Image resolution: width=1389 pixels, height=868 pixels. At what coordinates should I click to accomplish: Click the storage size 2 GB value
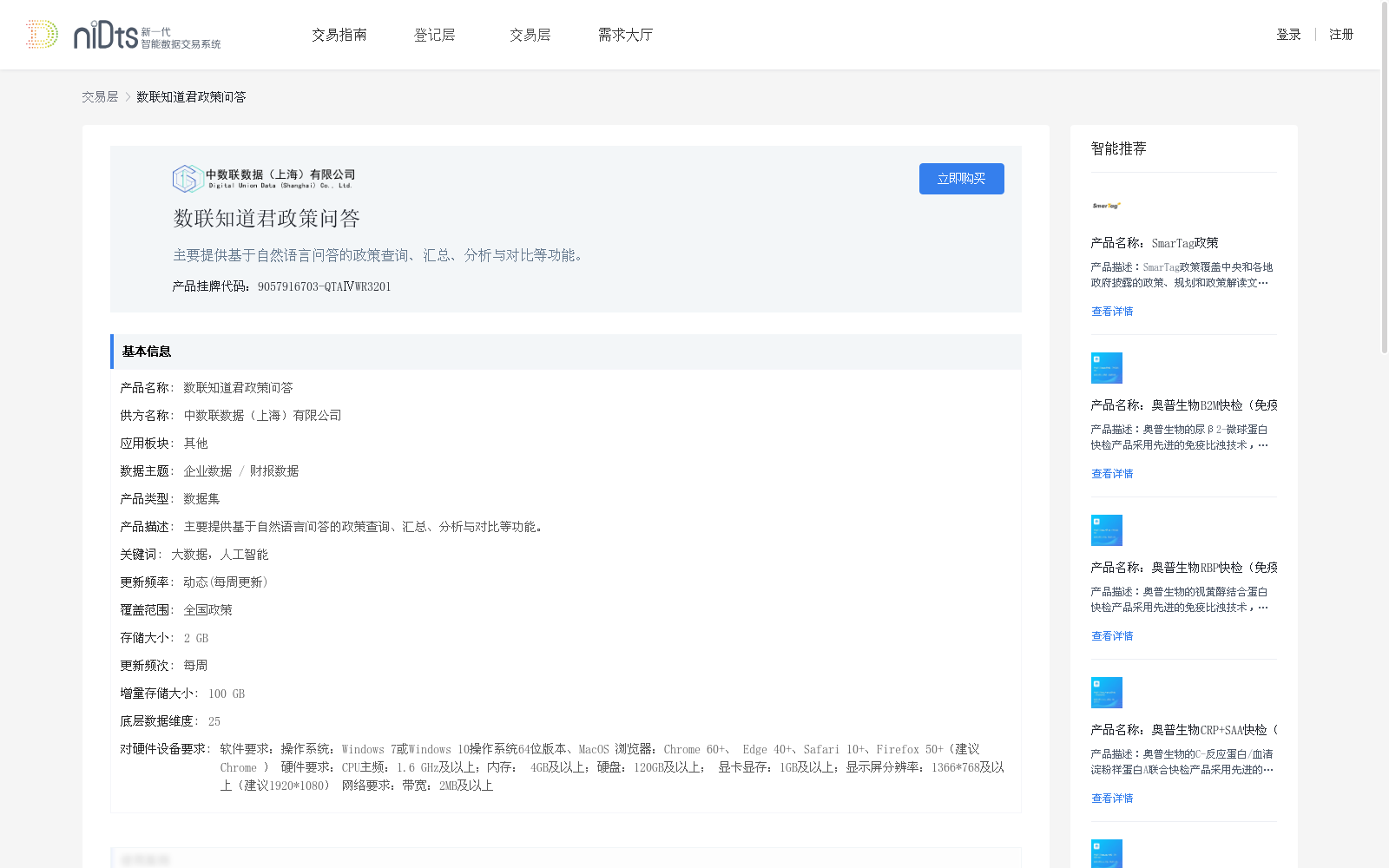pos(196,638)
